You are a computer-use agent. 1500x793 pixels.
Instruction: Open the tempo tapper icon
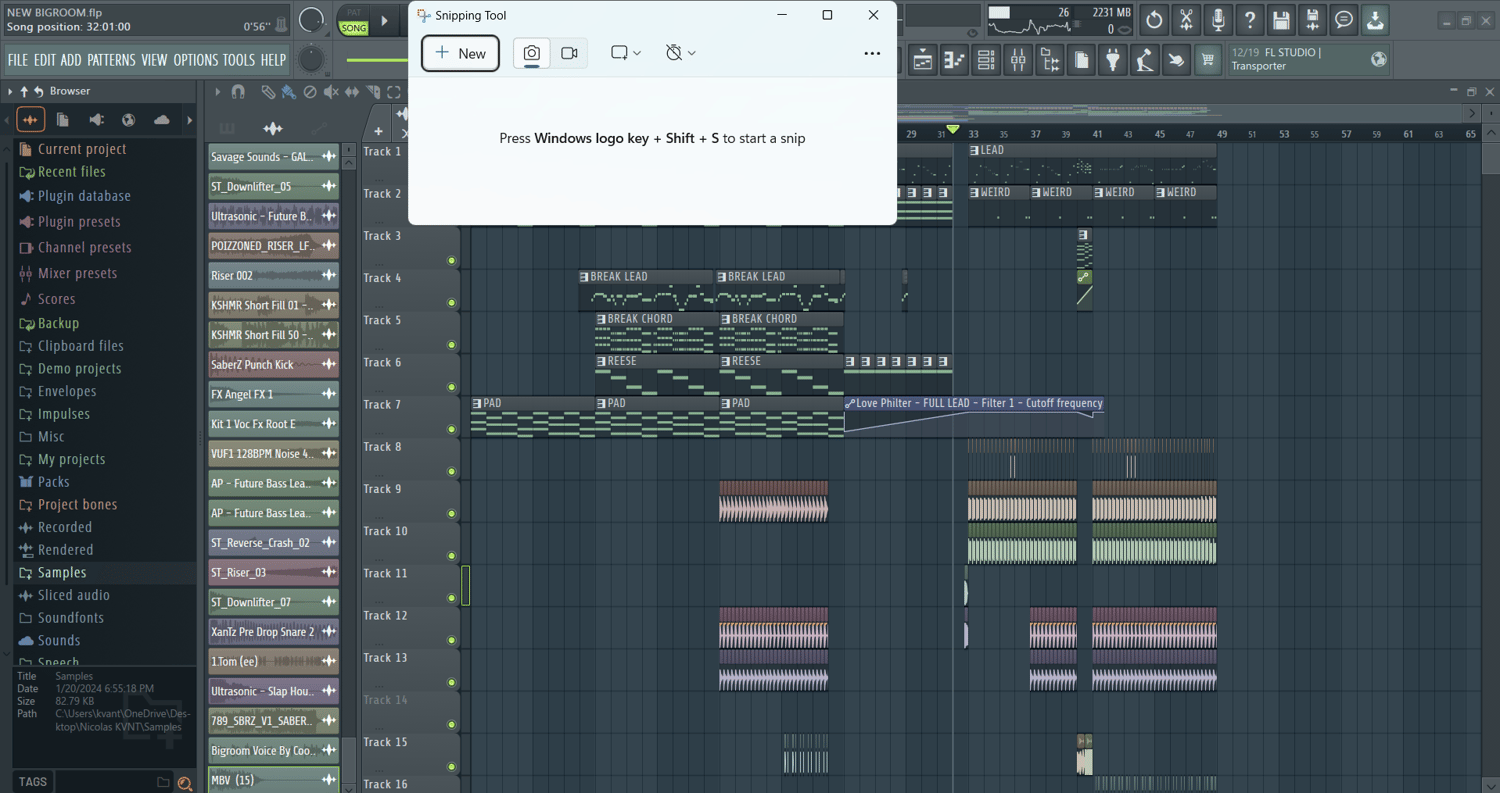tap(1145, 61)
